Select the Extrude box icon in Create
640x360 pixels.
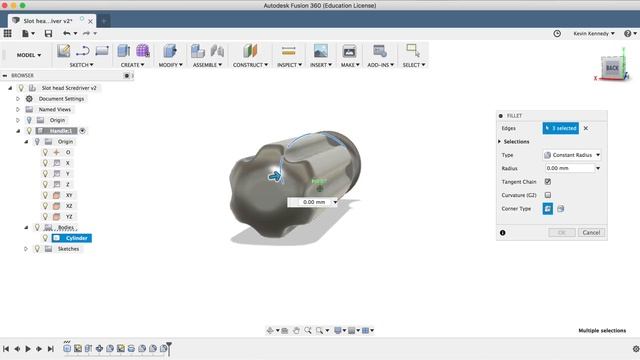pyautogui.click(x=124, y=51)
